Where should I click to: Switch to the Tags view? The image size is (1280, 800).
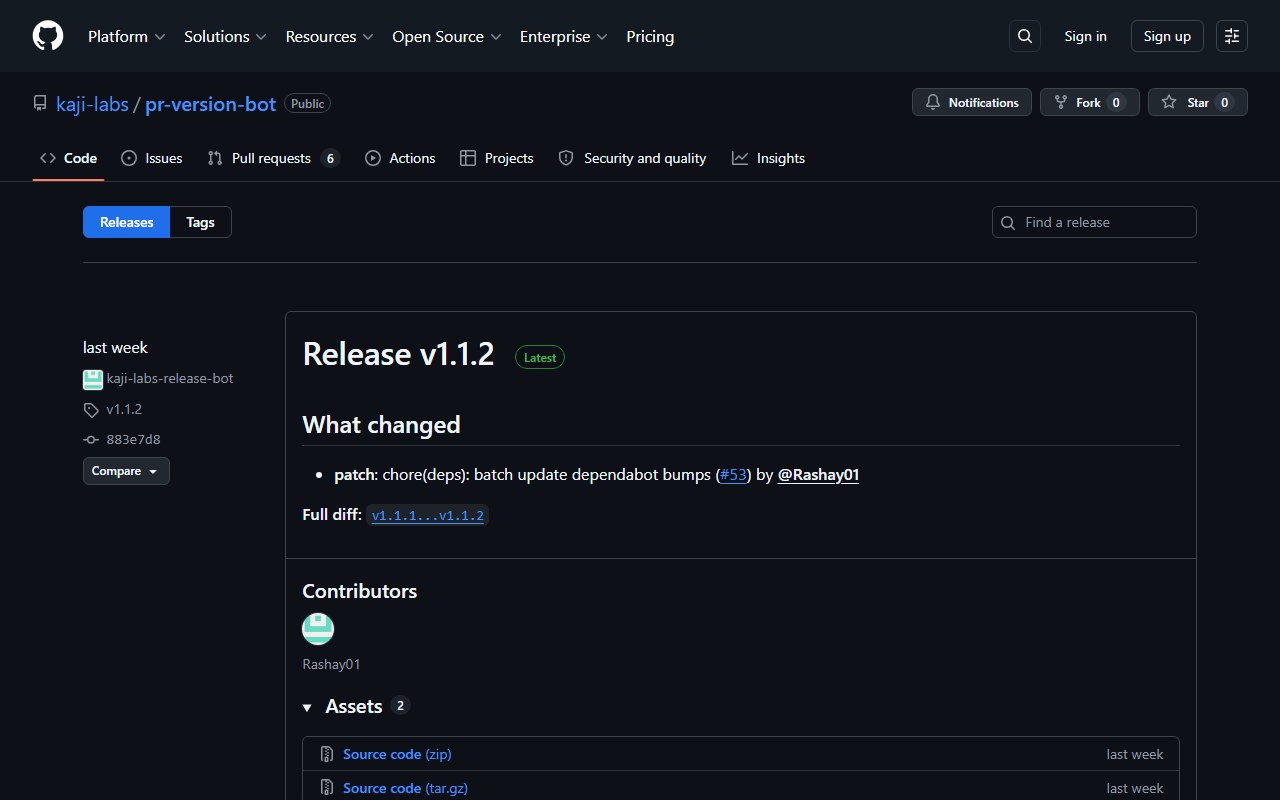click(201, 222)
